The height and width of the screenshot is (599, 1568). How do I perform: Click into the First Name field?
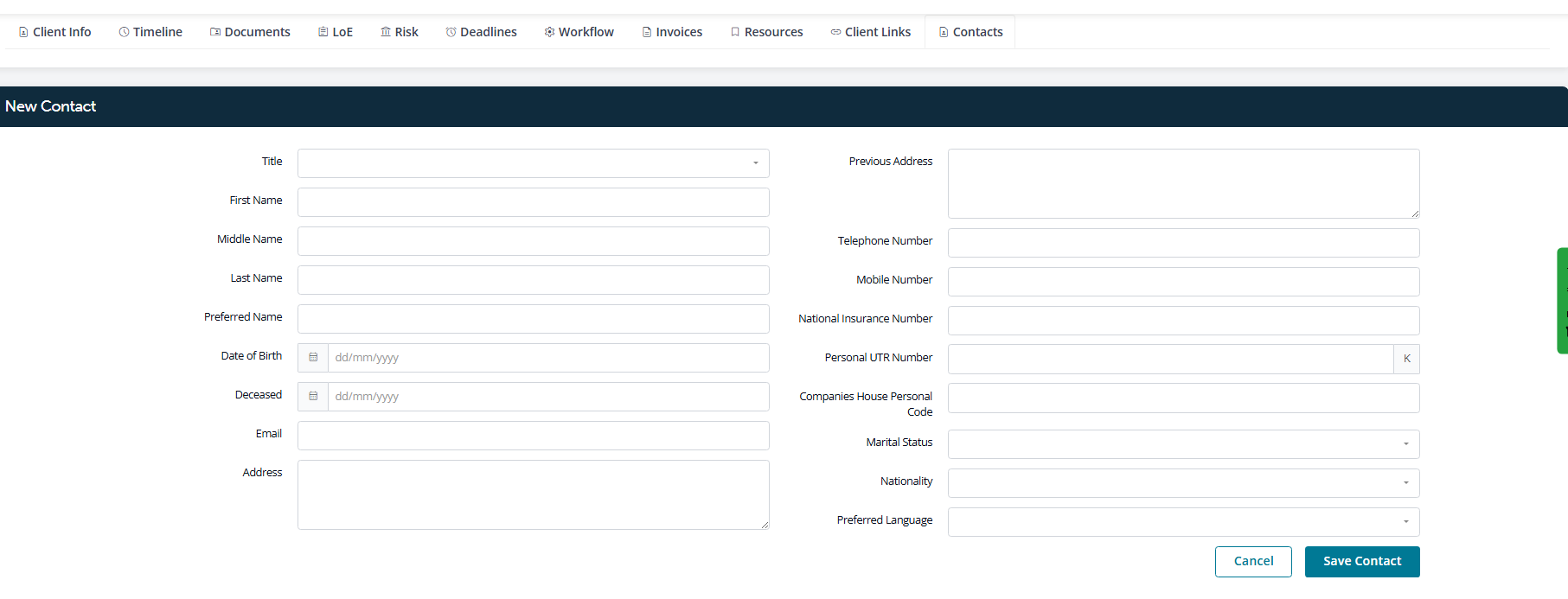pos(533,202)
